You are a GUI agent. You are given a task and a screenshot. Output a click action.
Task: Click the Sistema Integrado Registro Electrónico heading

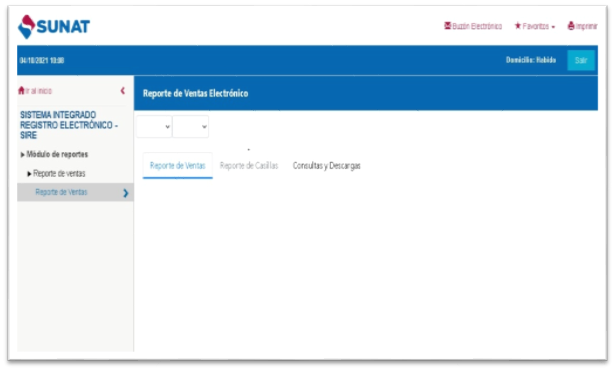click(69, 125)
